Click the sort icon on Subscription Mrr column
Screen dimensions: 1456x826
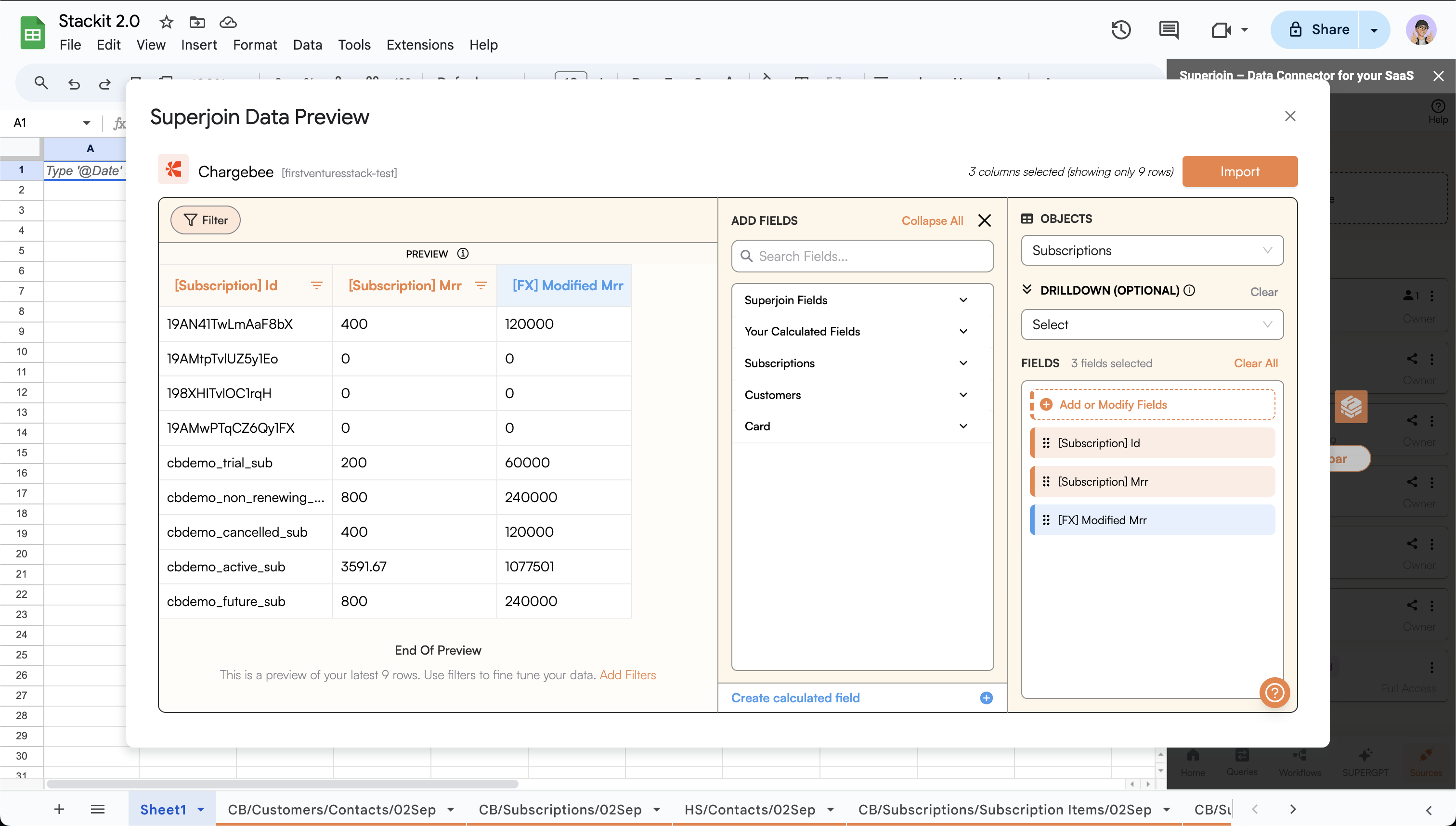point(481,285)
